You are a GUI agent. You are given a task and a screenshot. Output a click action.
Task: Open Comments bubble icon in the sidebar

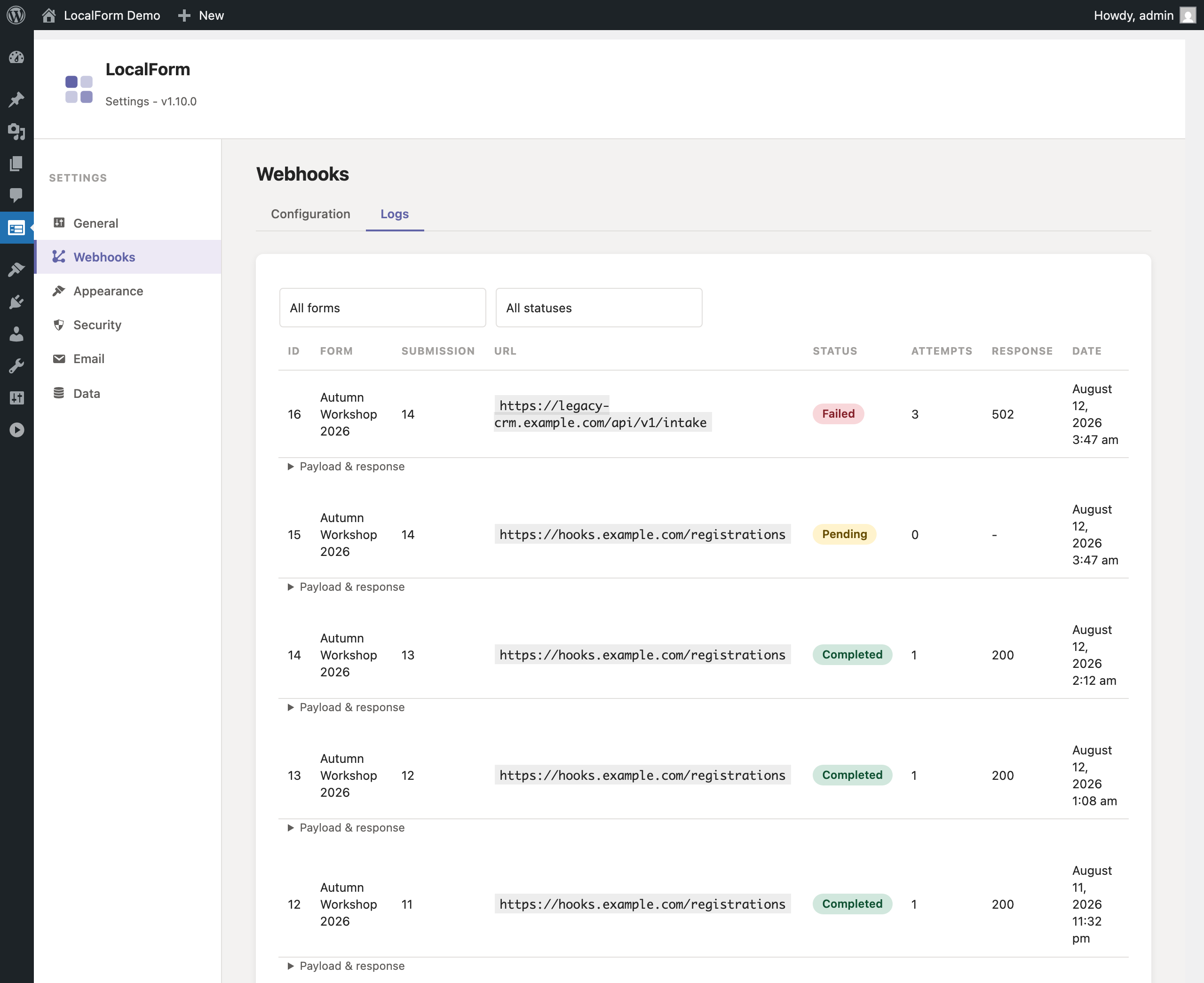pos(16,196)
